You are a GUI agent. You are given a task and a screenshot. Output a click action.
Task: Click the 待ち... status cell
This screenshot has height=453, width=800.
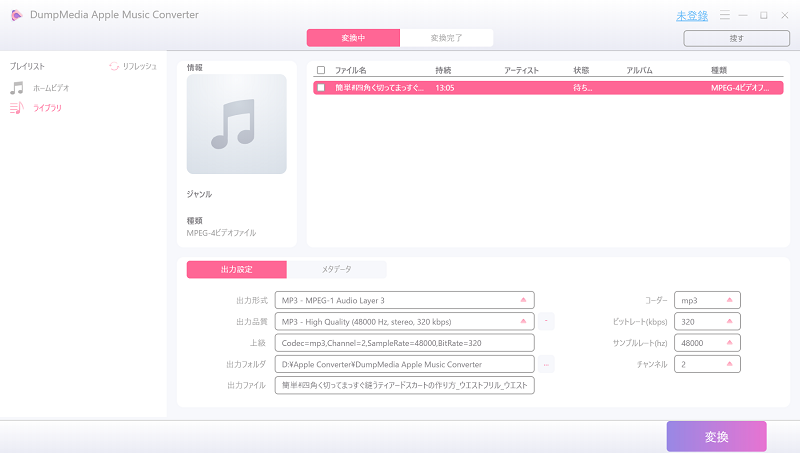[x=582, y=88]
